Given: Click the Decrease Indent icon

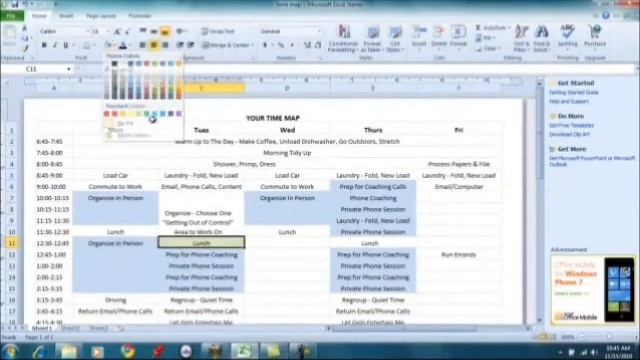Looking at the screenshot, I should (x=180, y=45).
